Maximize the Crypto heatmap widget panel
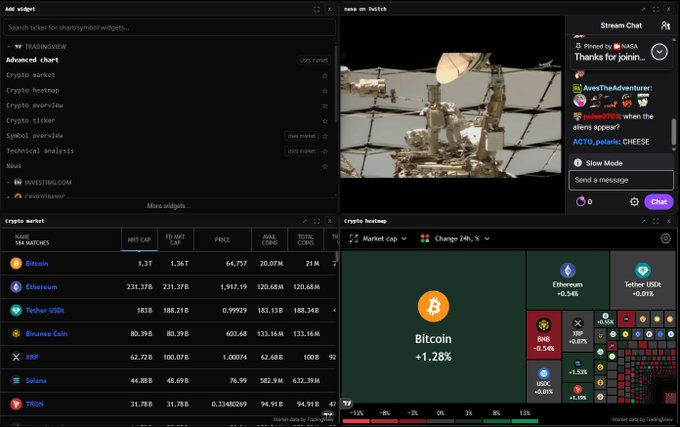This screenshot has width=680, height=427. click(x=656, y=221)
